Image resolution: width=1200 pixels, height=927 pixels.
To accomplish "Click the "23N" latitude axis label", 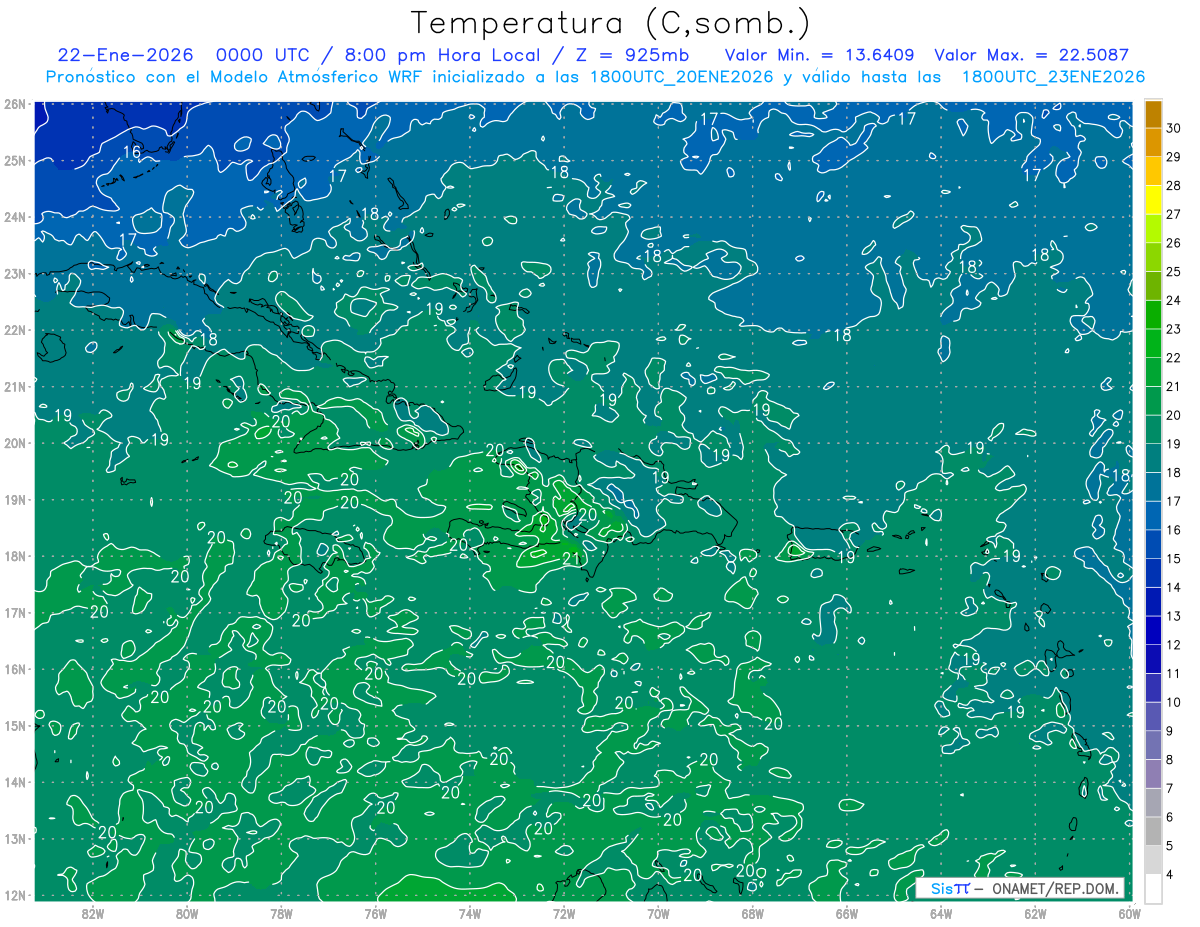I will 14,274.
